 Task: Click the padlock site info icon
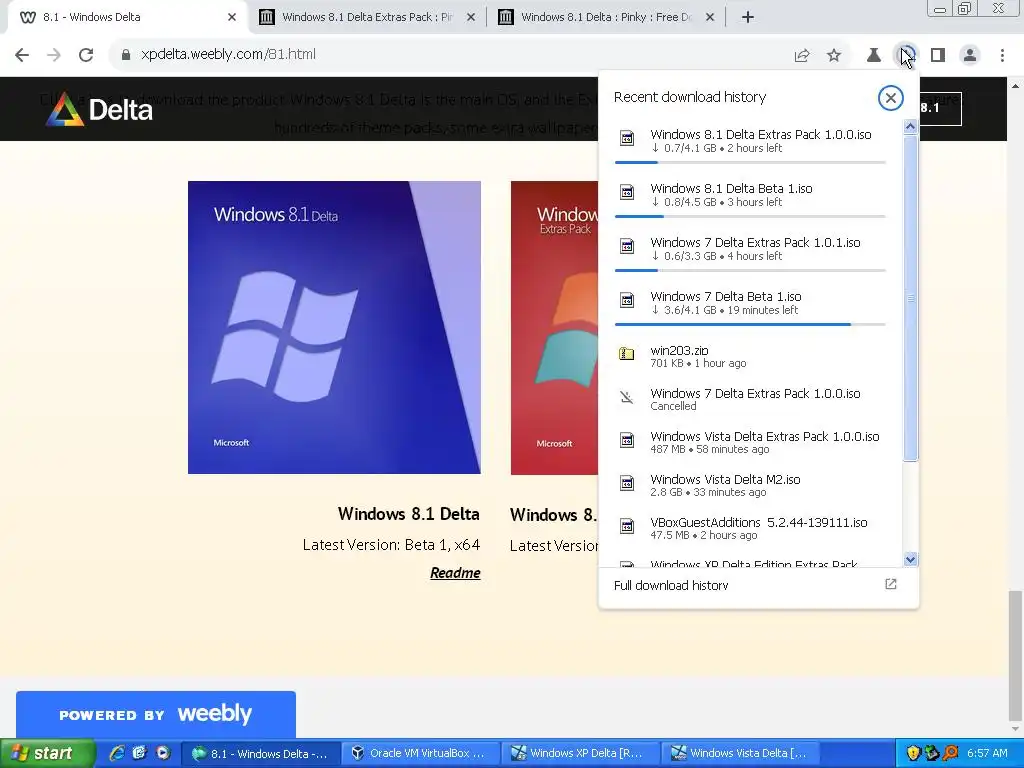click(x=126, y=55)
